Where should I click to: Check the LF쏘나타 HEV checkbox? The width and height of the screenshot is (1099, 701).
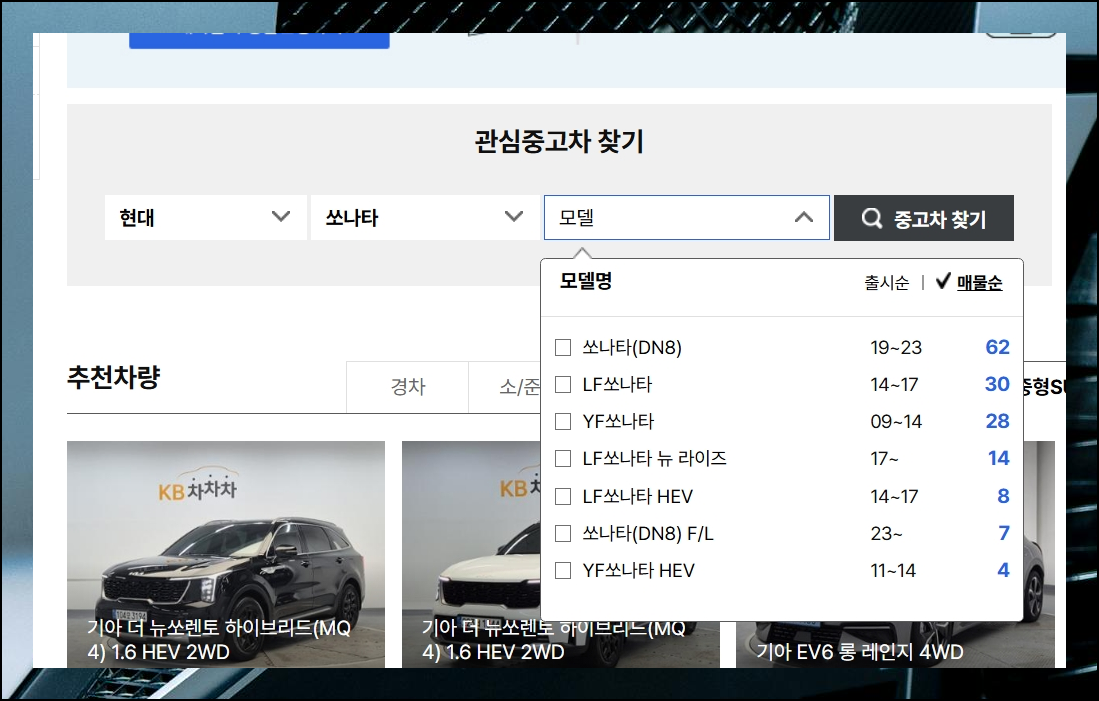(563, 496)
